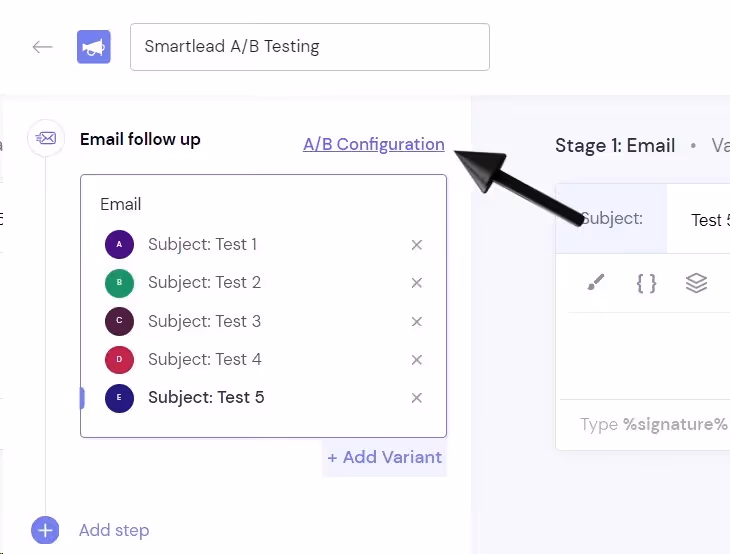This screenshot has width=730, height=554.
Task: Delete variant Subject: Test 3
Action: click(417, 321)
